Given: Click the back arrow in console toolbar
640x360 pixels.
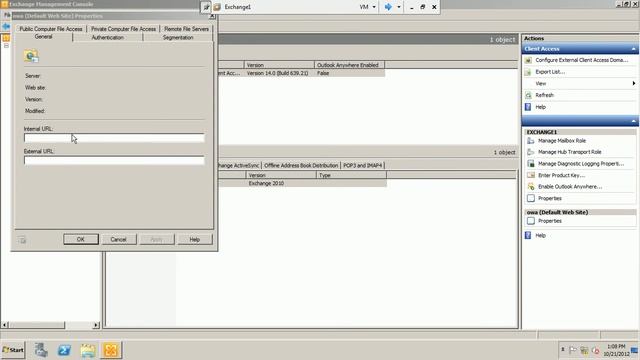Looking at the screenshot, I should 6,27.
